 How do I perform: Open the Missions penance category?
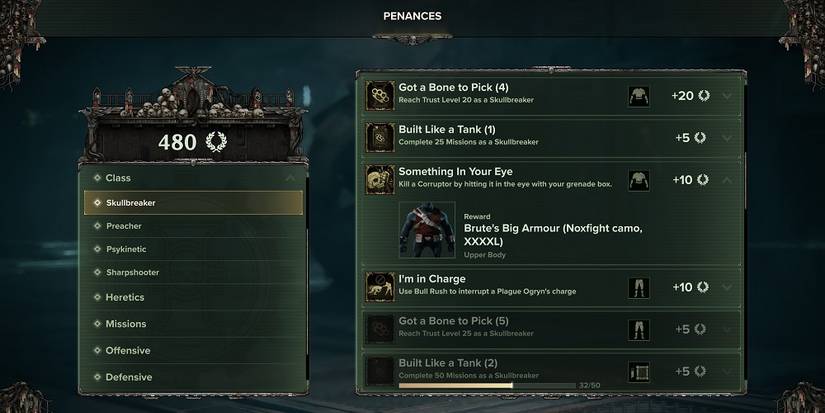click(x=126, y=324)
